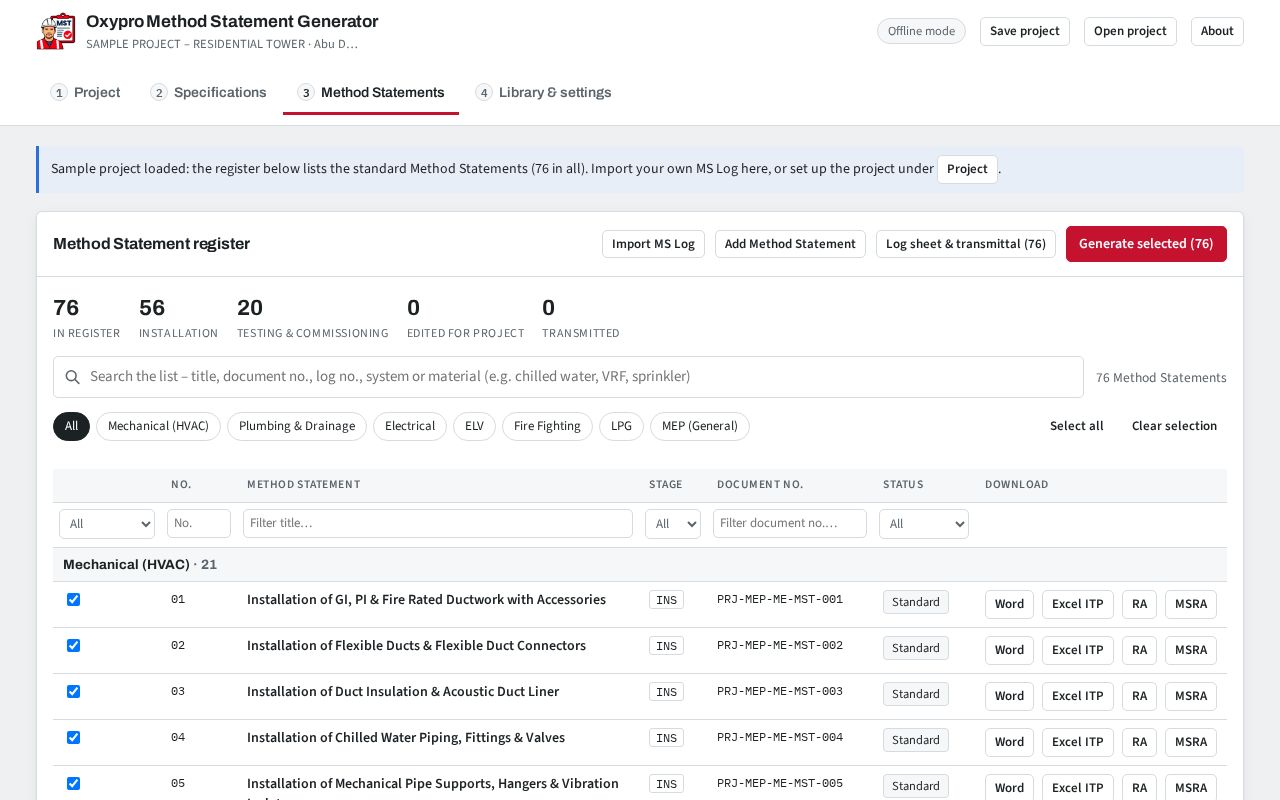The width and height of the screenshot is (1280, 800).
Task: Download Word for GI Ductwork row 01
Action: [1009, 604]
